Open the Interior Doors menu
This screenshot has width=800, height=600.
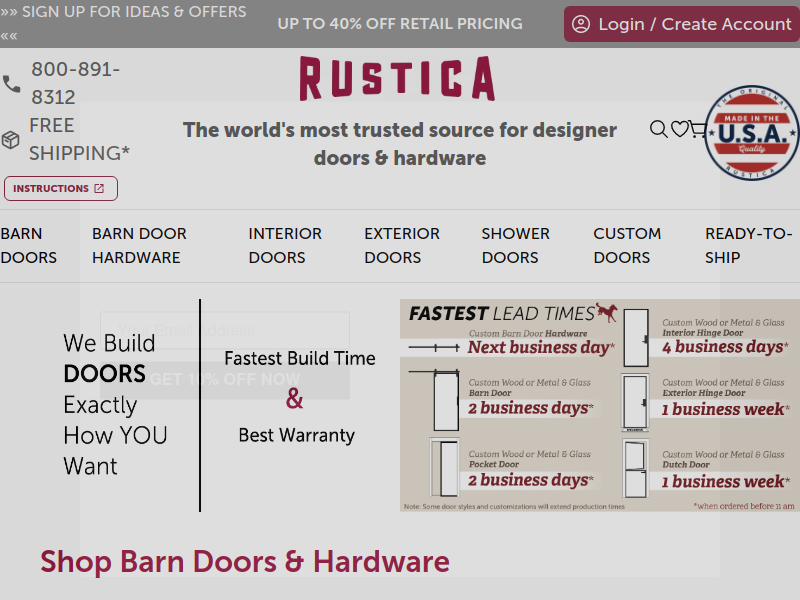[x=285, y=245]
